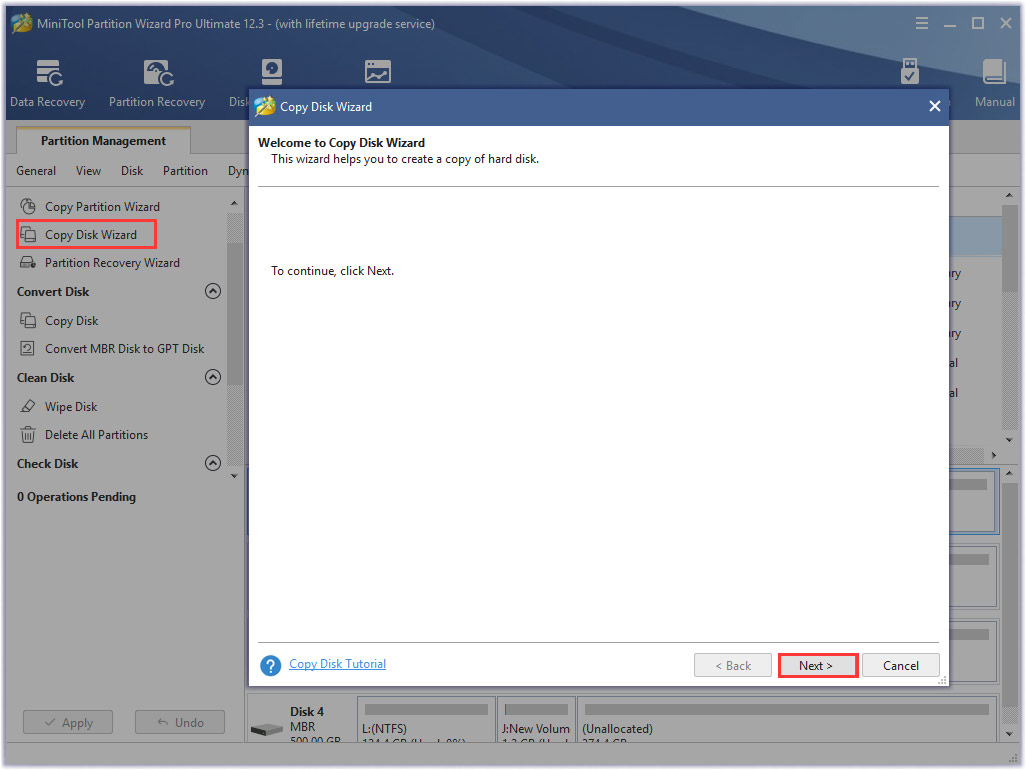Screen dimensions: 1027x770
Task: Select the J:New Volume partition block
Action: 536,720
